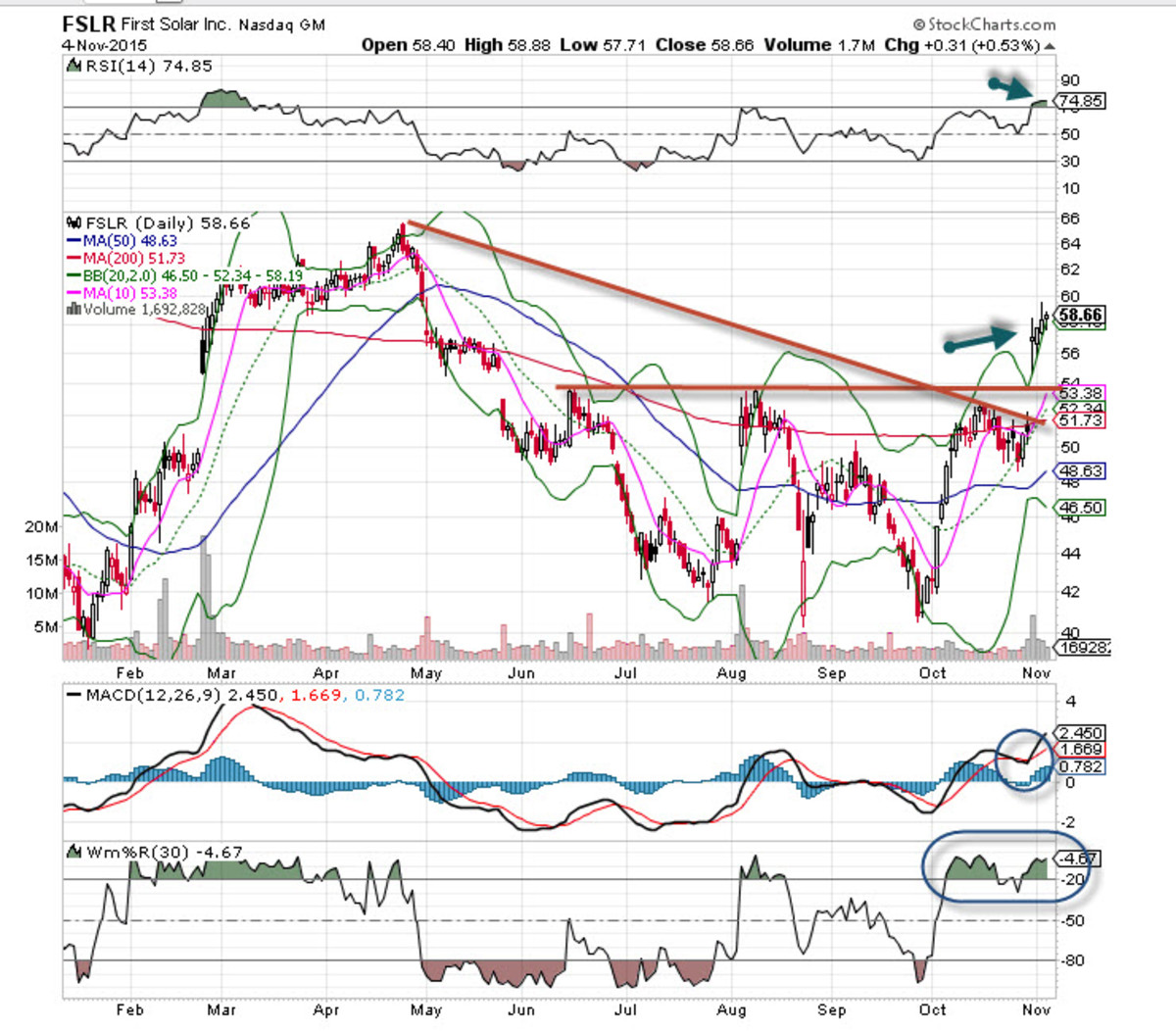Click the 'MA(50) 48.63' legend entry
The width and height of the screenshot is (1176, 1031).
(x=130, y=241)
